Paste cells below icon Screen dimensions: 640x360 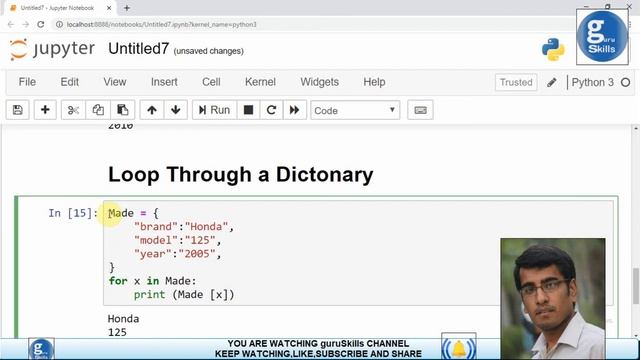(122, 110)
